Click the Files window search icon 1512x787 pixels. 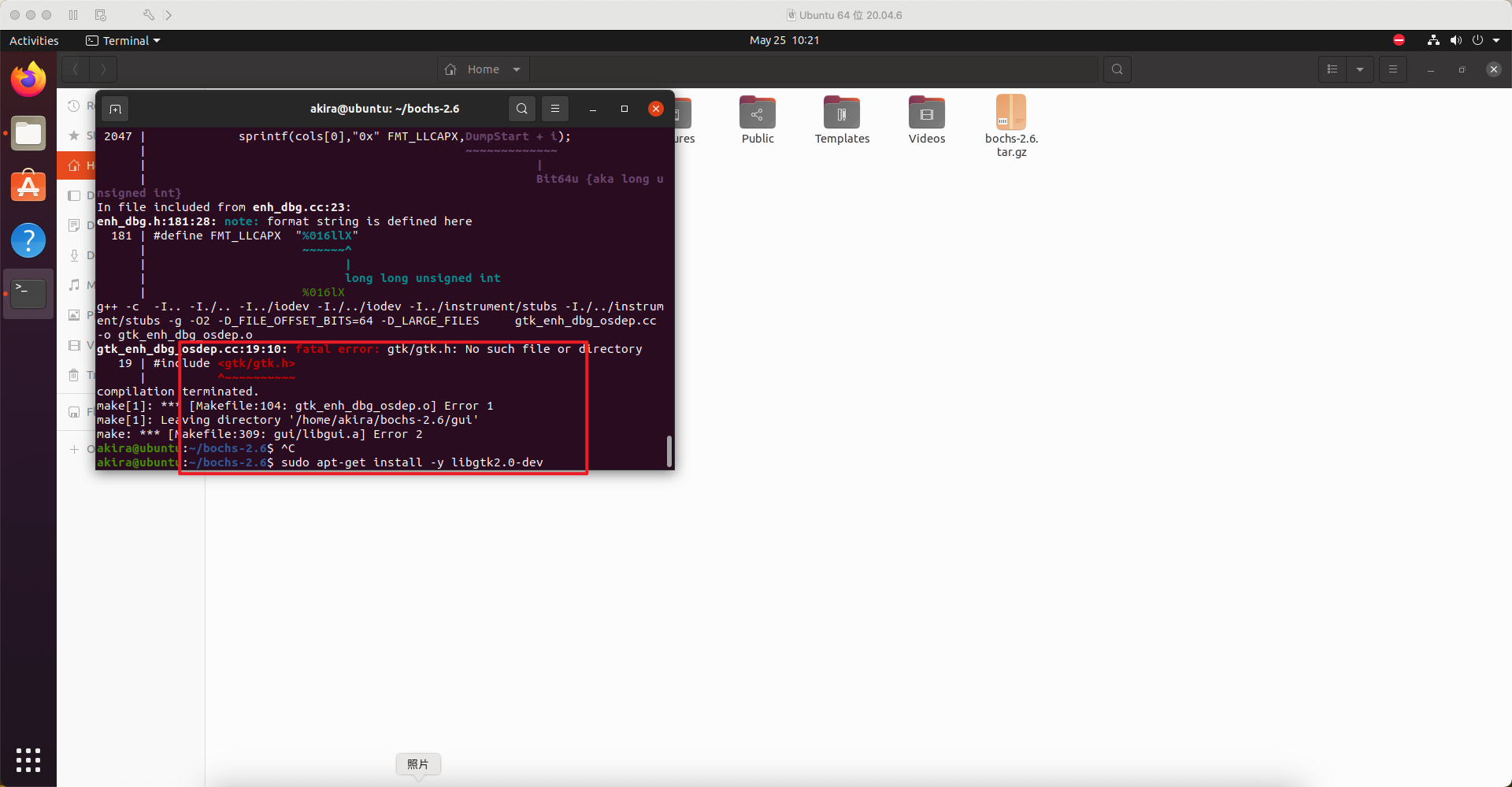click(1117, 69)
